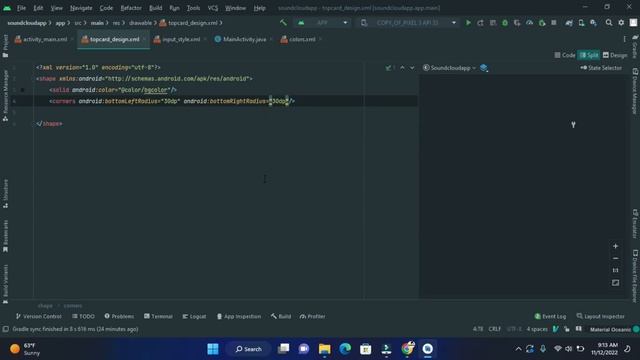Click the Zoom to Fit icon in preview
Screen dimensions: 640x360
point(616,282)
